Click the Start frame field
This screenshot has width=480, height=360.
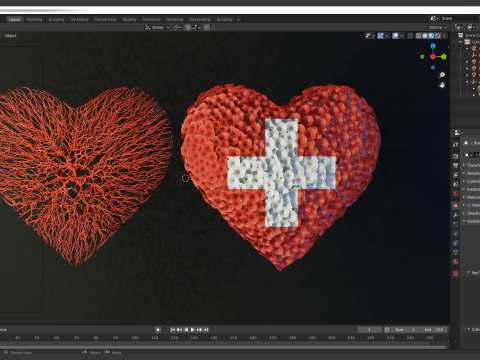point(405,330)
